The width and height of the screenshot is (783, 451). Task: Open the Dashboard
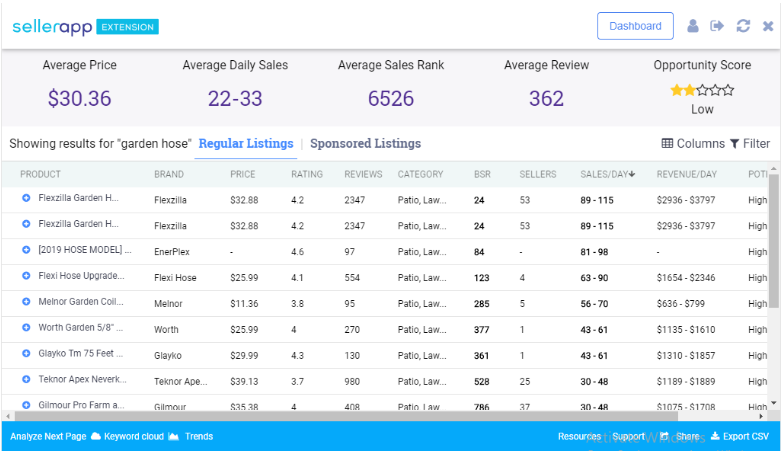(x=635, y=26)
